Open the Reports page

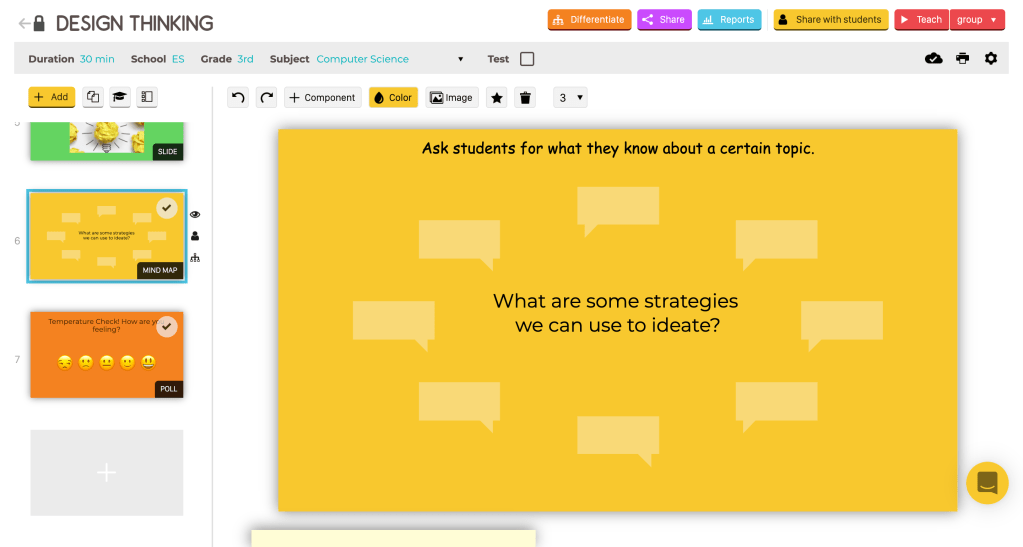click(729, 20)
